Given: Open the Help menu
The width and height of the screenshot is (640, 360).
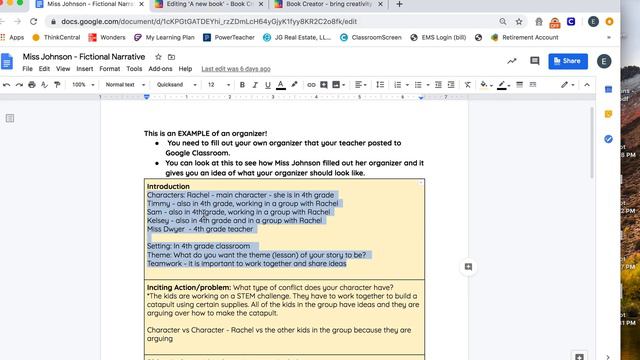Looking at the screenshot, I should [185, 69].
